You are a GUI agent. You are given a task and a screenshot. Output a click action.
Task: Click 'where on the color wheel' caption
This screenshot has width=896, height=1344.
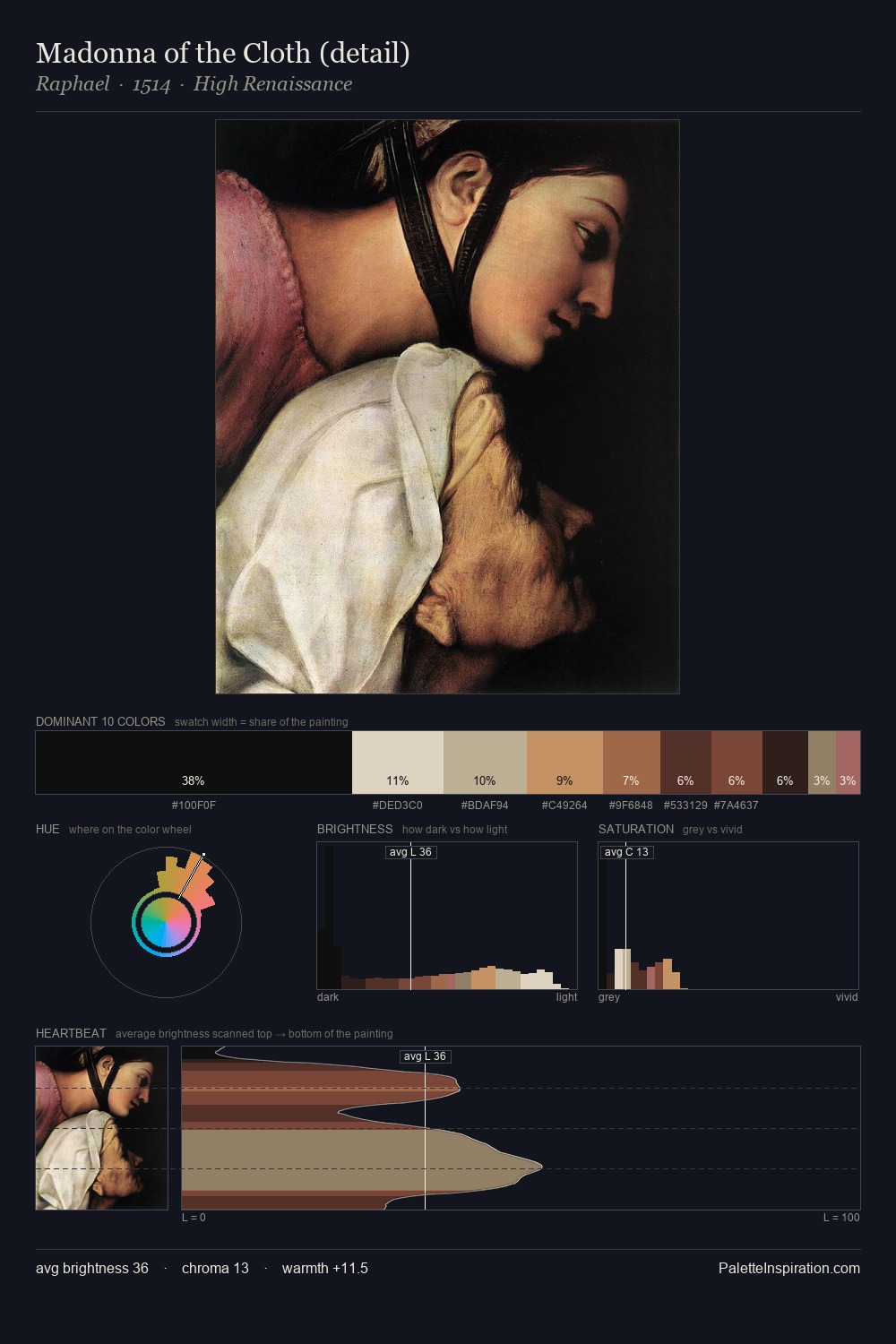click(x=130, y=830)
